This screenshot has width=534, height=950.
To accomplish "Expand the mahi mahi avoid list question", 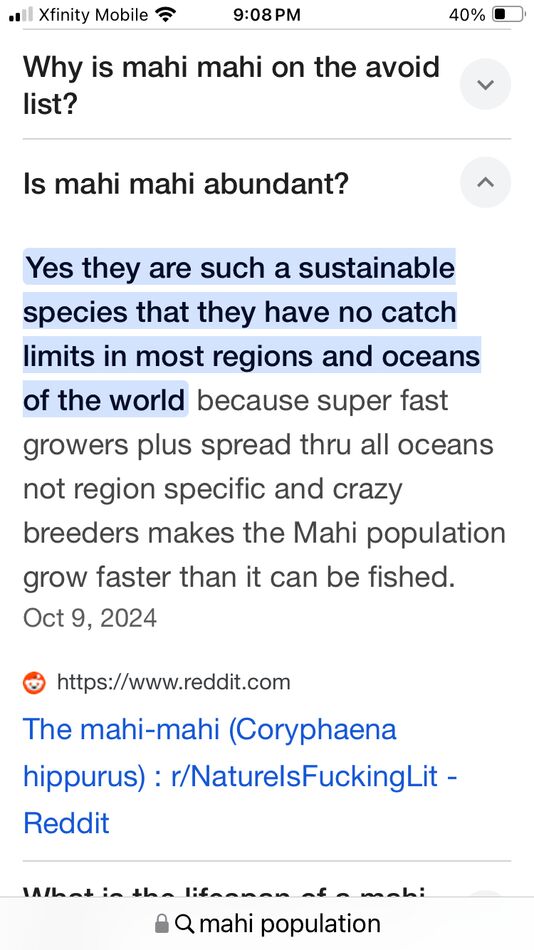I will pos(485,84).
